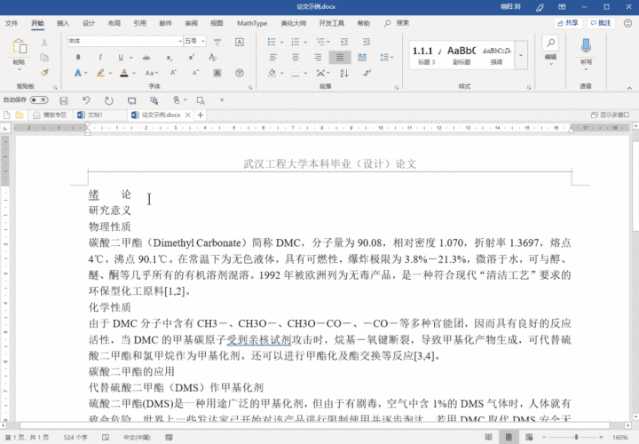Align paragraph text left

point(273,57)
